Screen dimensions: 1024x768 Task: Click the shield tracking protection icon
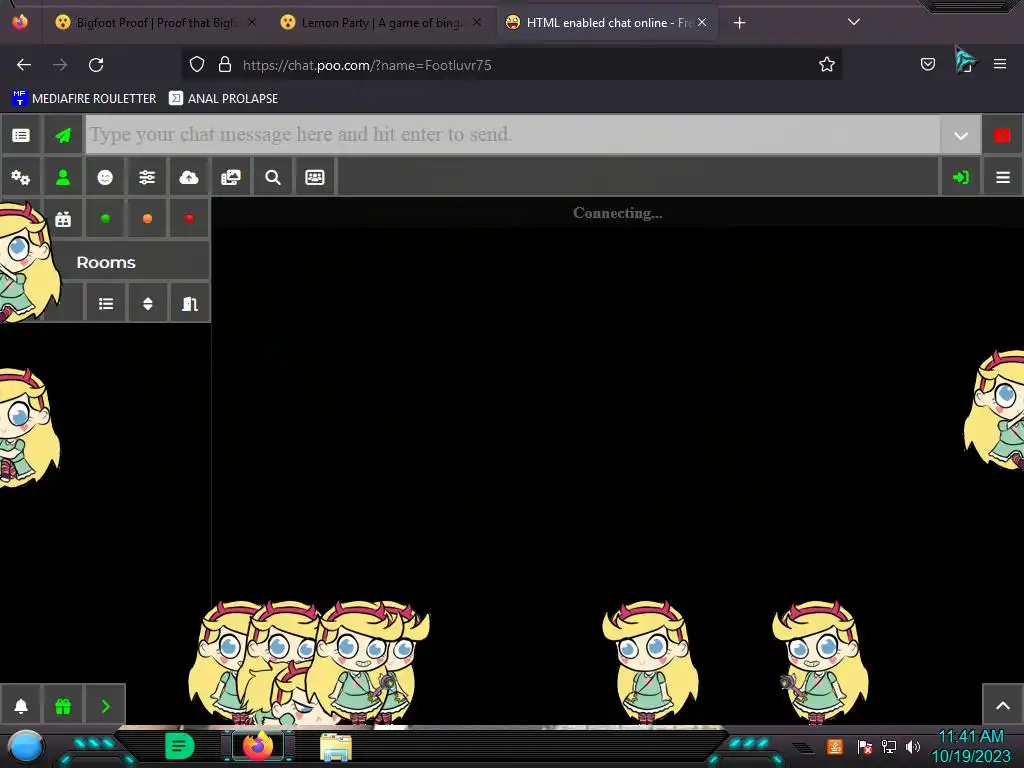click(197, 64)
